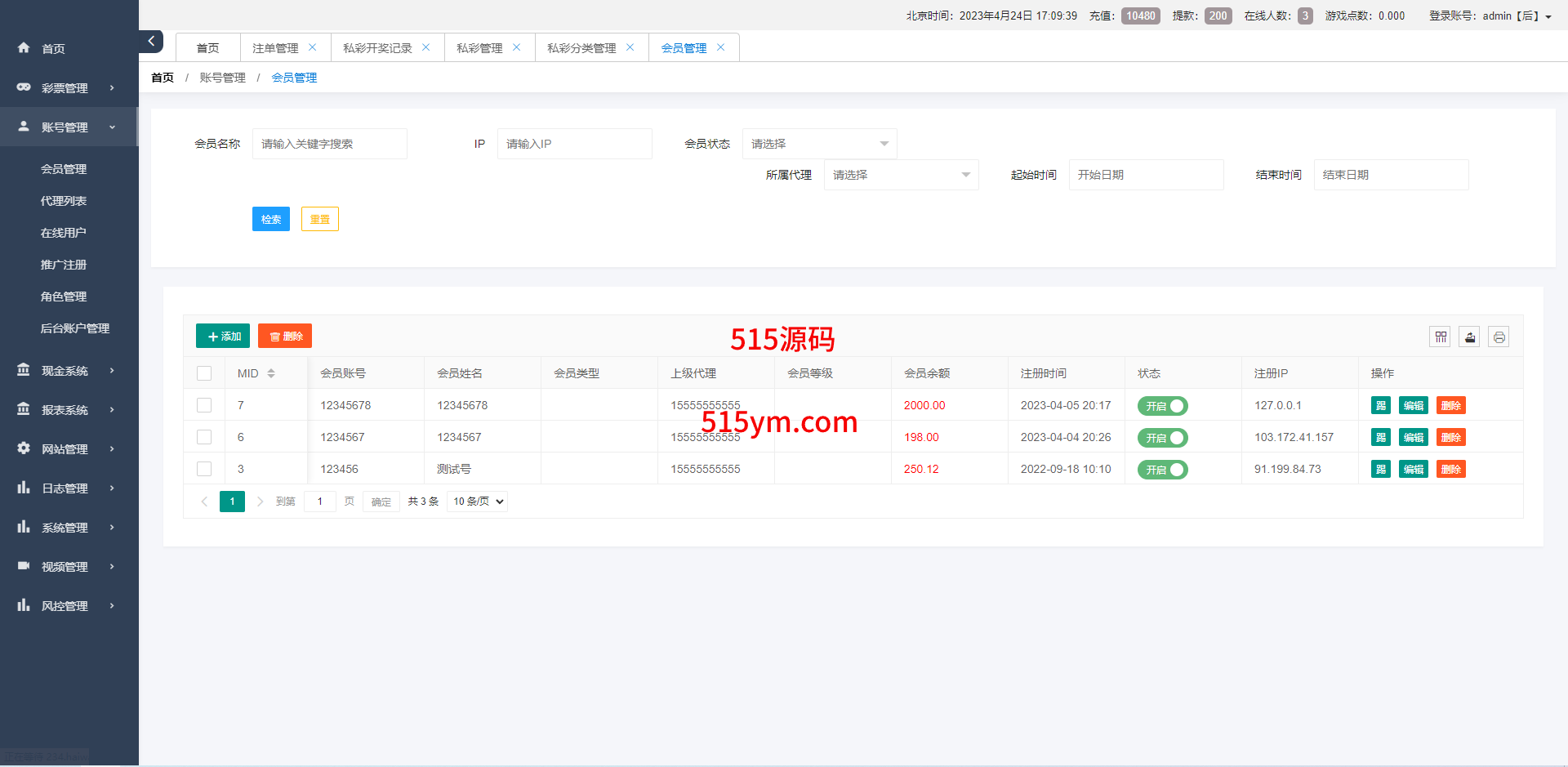1568x767 pixels.
Task: Click the export table icon
Action: point(1469,337)
